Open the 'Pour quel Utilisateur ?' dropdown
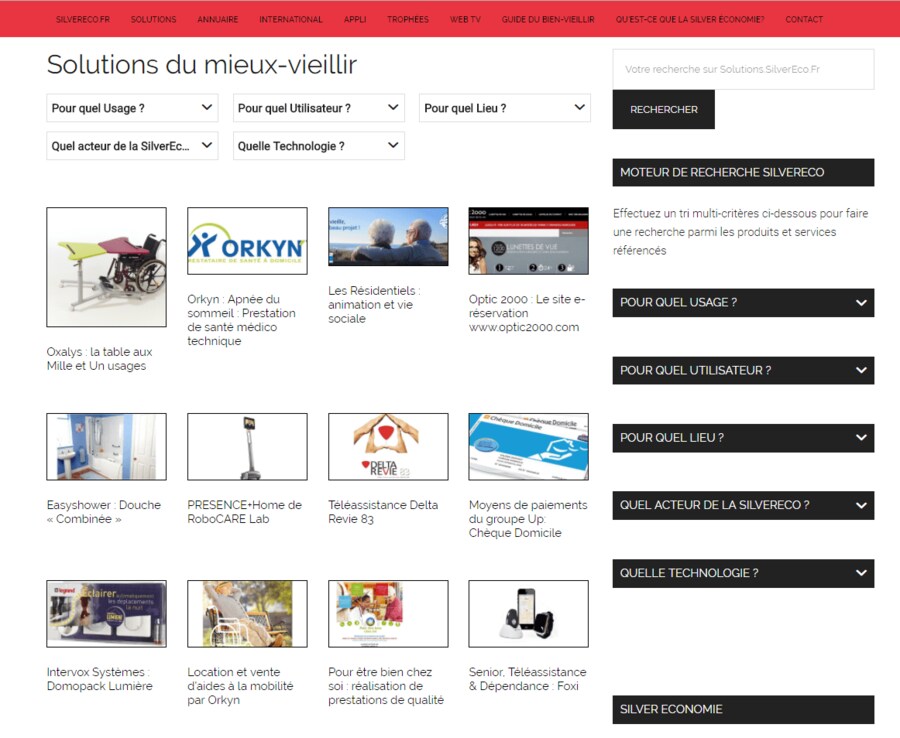Screen dimensions: 900x738 (318, 108)
